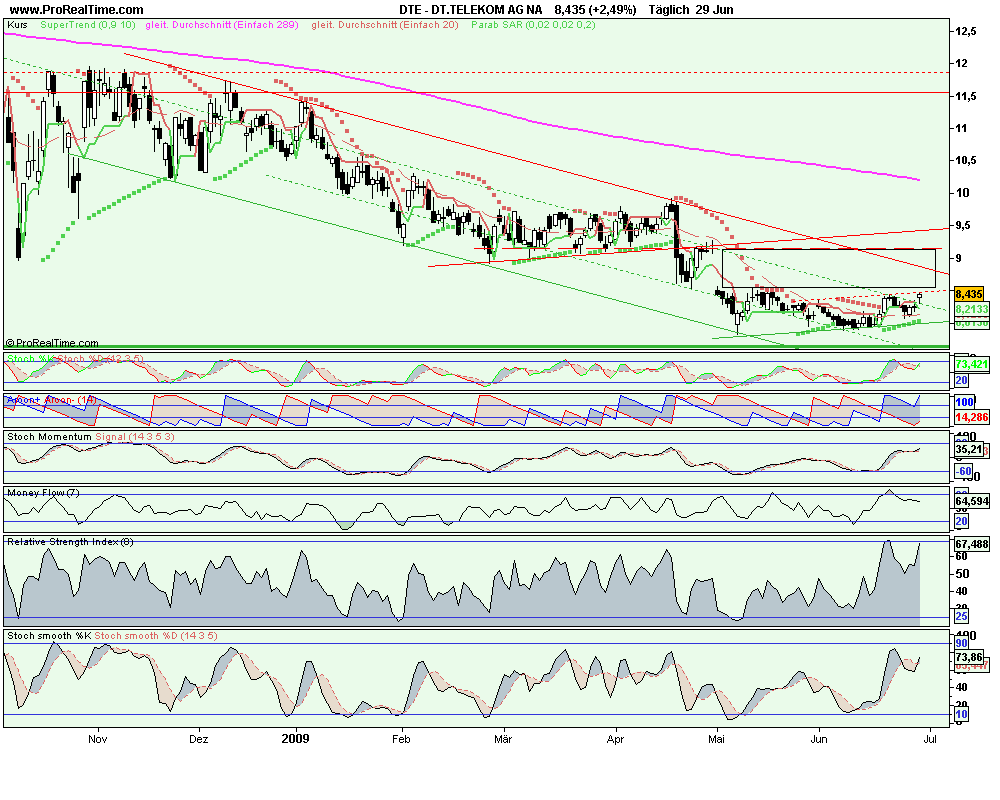Viewport: 1000px width, 800px height.
Task: Click the Mai label on time axis
Action: click(717, 739)
